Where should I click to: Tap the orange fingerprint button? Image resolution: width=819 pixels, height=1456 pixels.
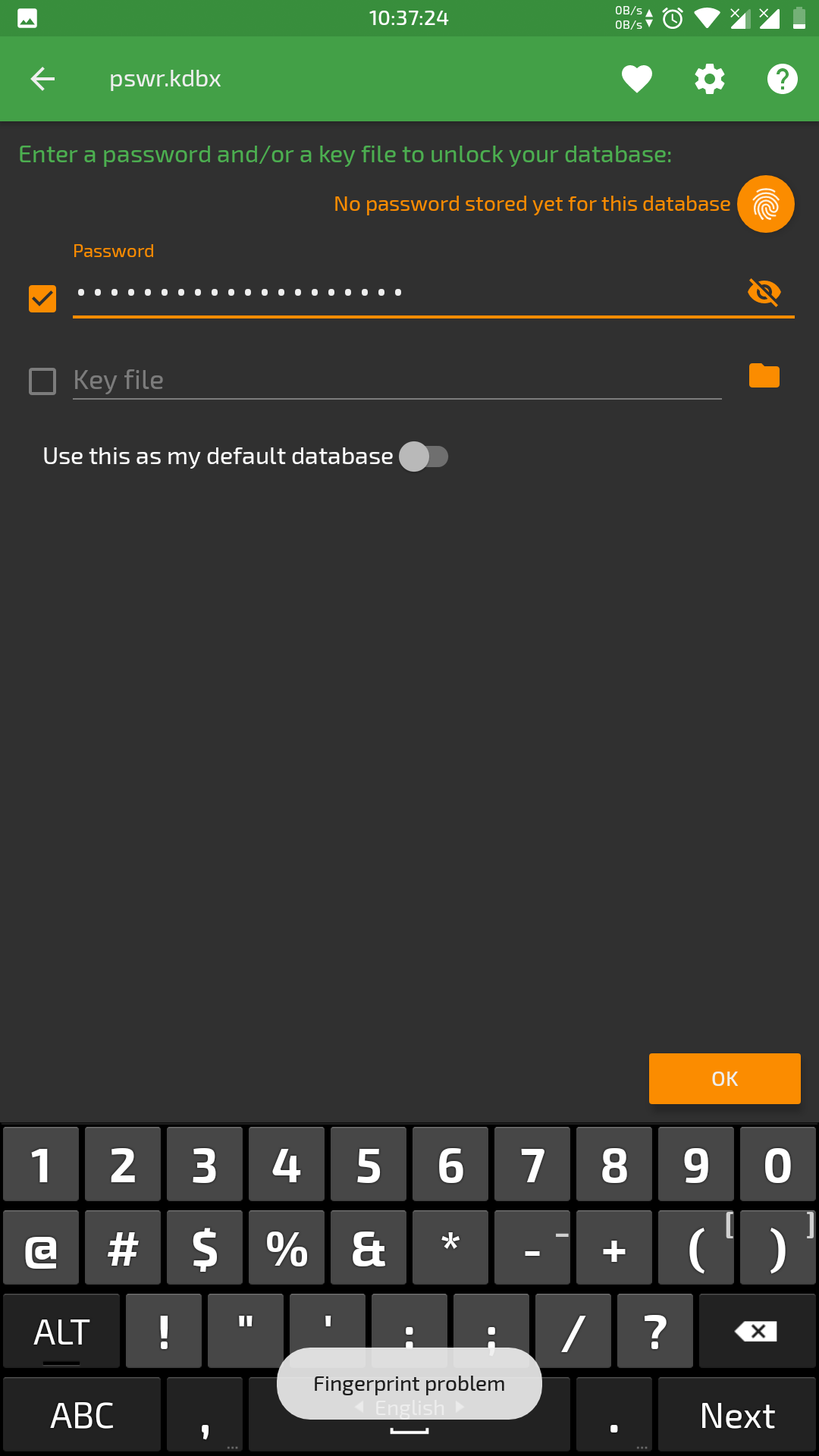click(x=766, y=204)
